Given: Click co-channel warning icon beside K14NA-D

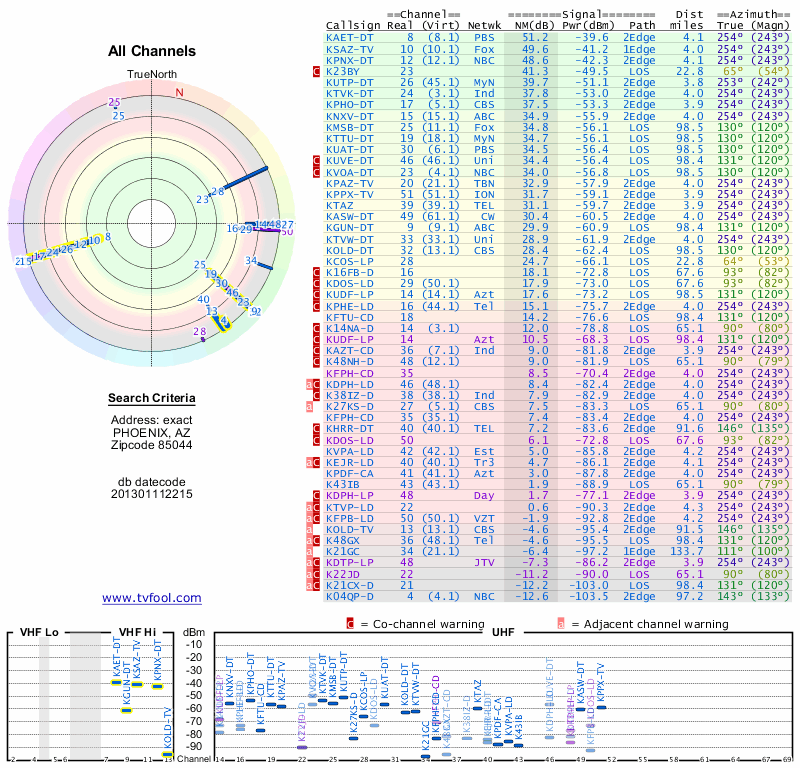Looking at the screenshot, I should (x=317, y=328).
